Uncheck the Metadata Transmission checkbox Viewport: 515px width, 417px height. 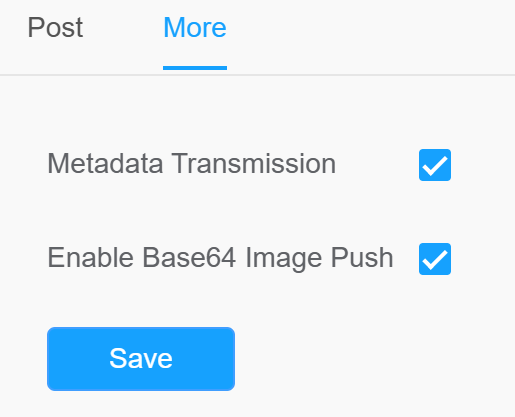pyautogui.click(x=435, y=165)
